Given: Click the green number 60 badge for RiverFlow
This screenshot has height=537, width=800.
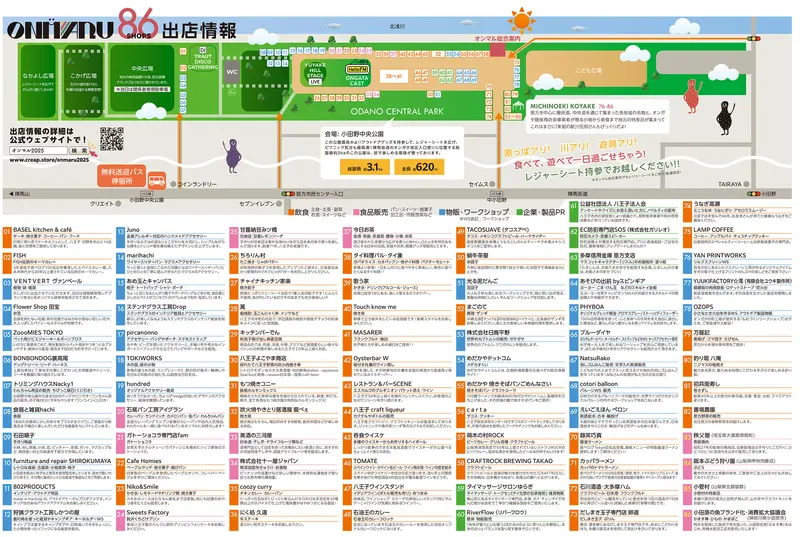Looking at the screenshot, I should [x=460, y=521].
